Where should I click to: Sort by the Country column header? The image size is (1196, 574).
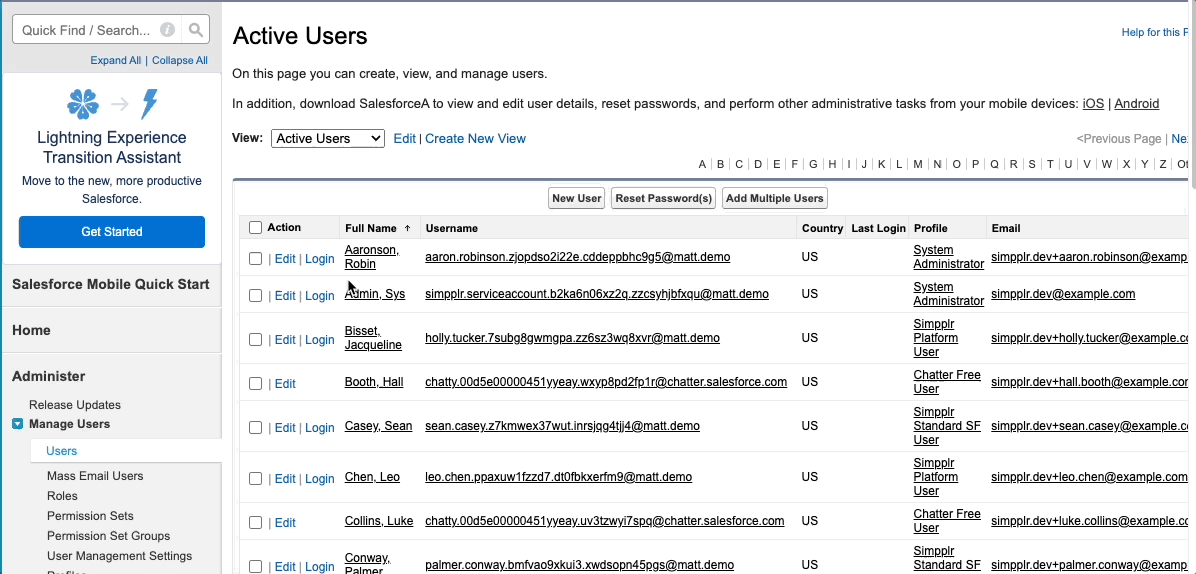[822, 228]
